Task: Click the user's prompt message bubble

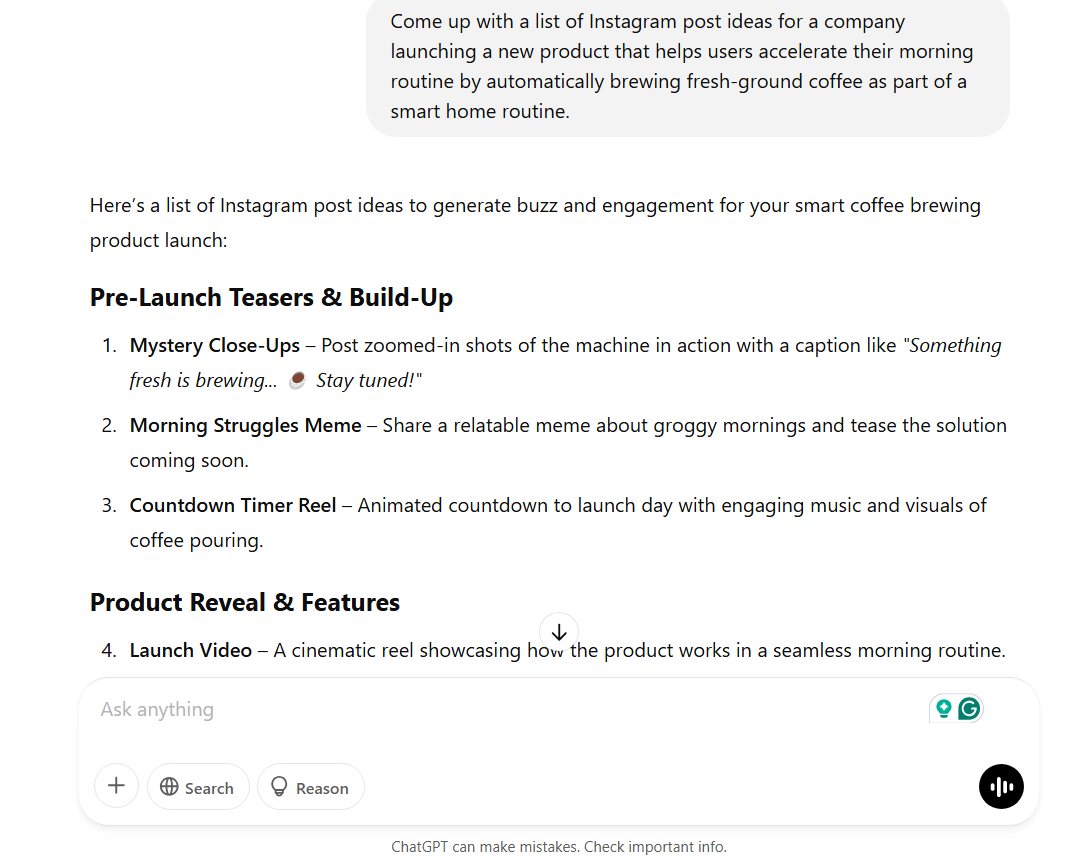Action: (688, 67)
